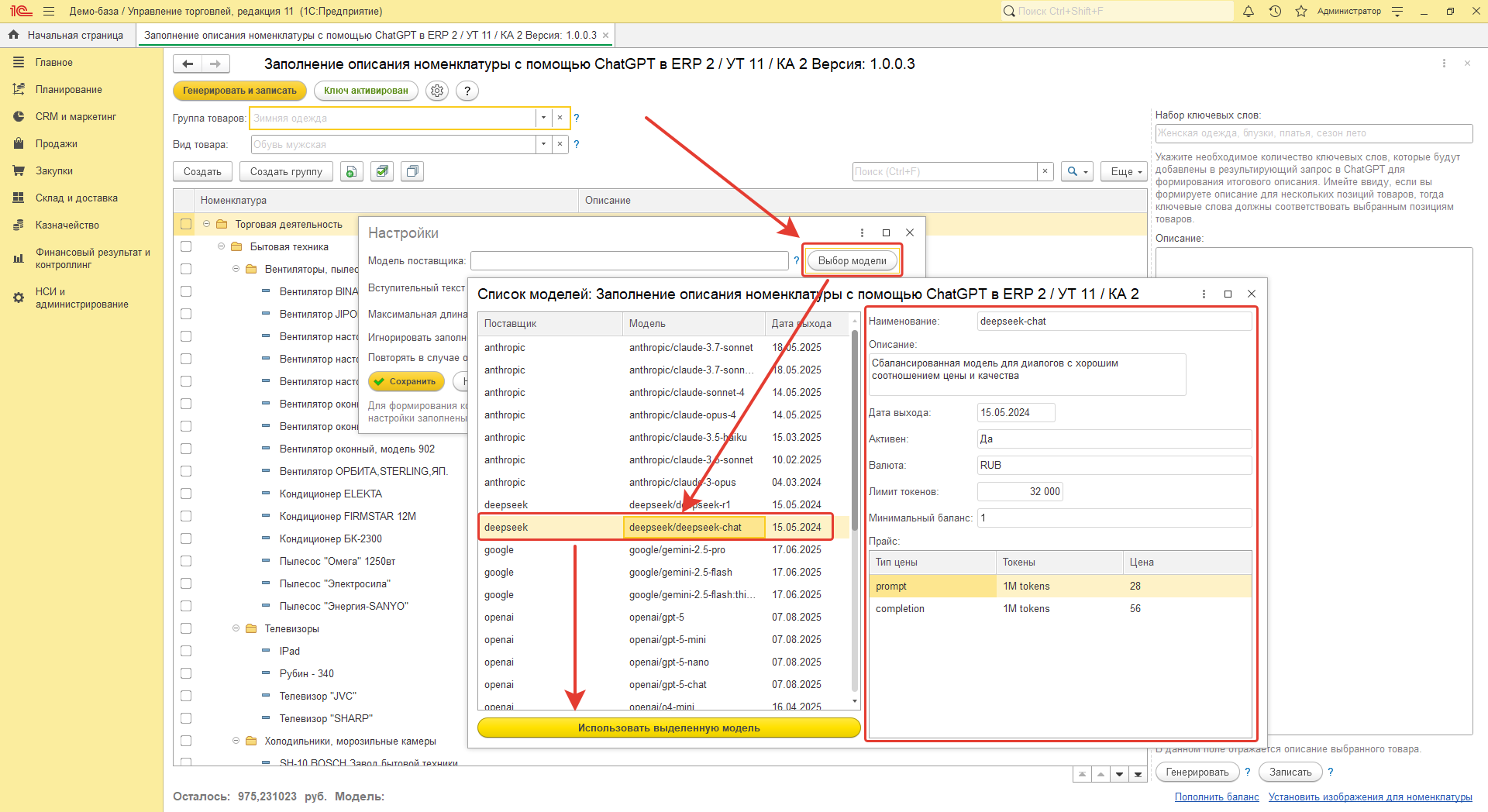Open notifications bell icon

coord(1249,12)
